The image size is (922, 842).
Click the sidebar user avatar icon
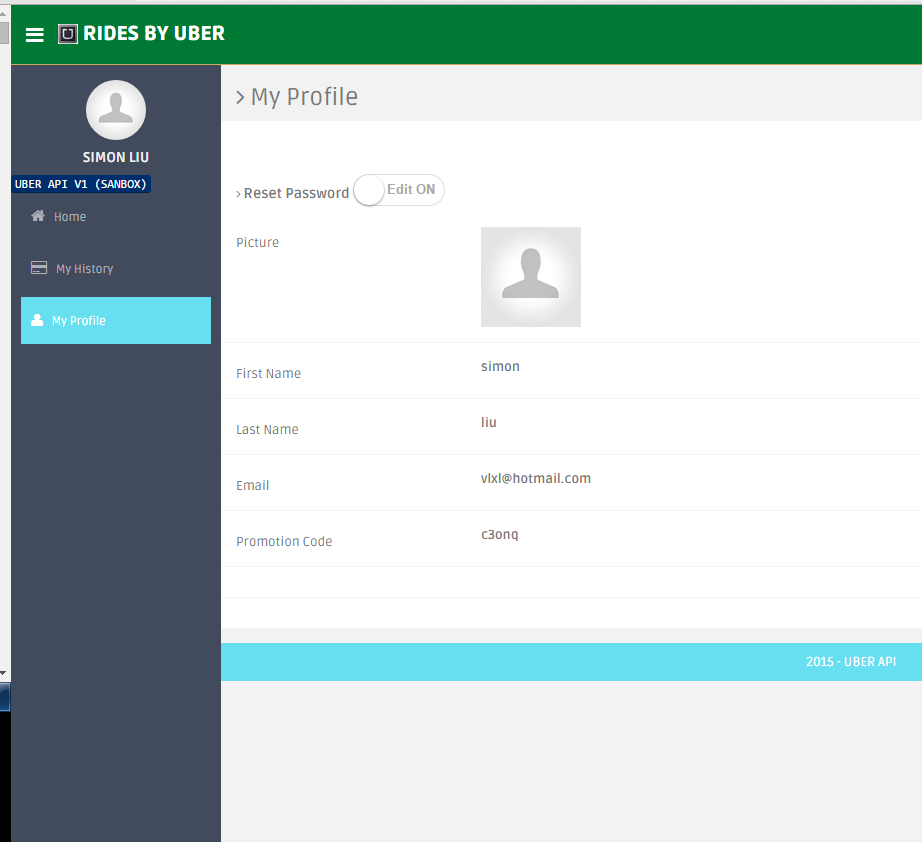[116, 110]
